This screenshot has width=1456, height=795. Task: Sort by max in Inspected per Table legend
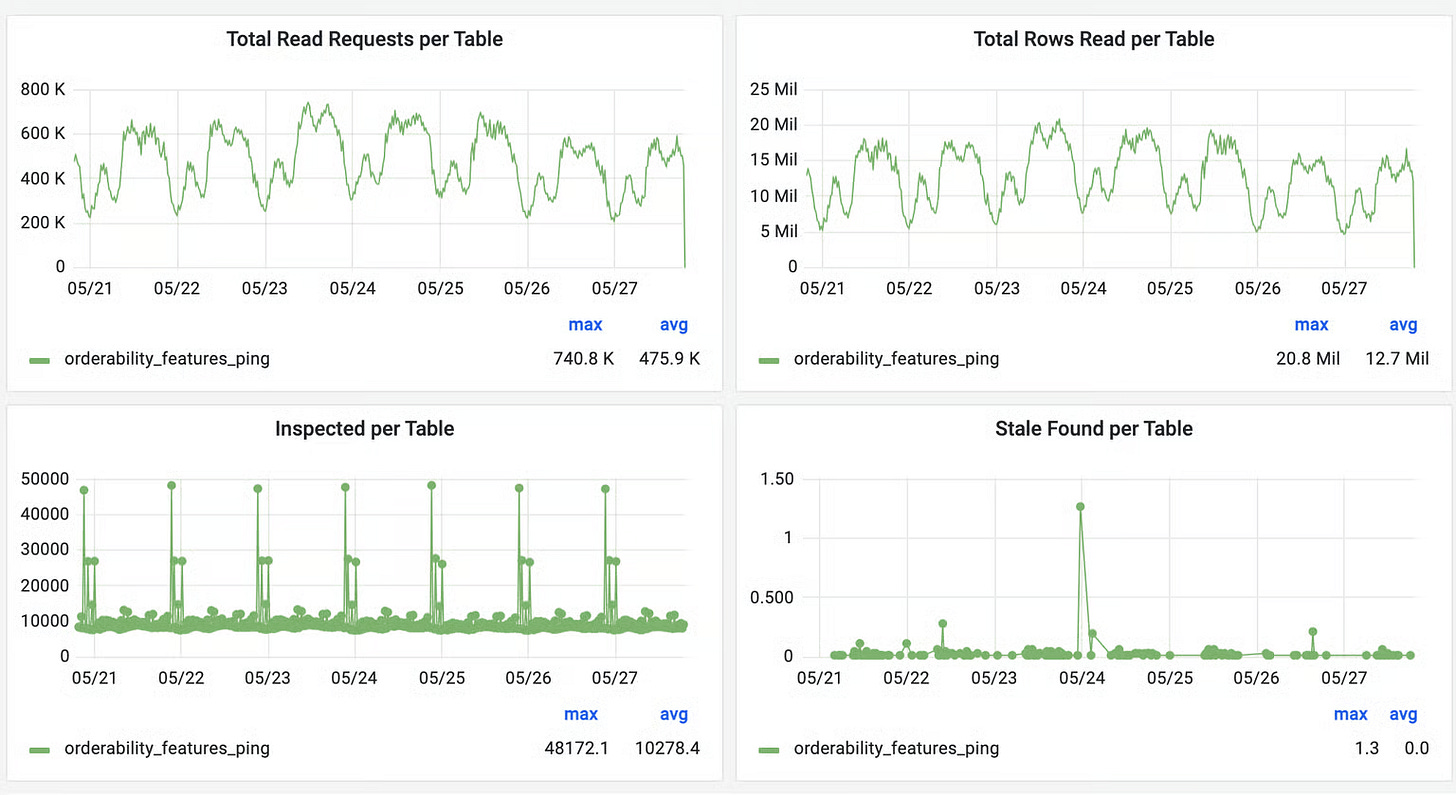[581, 714]
